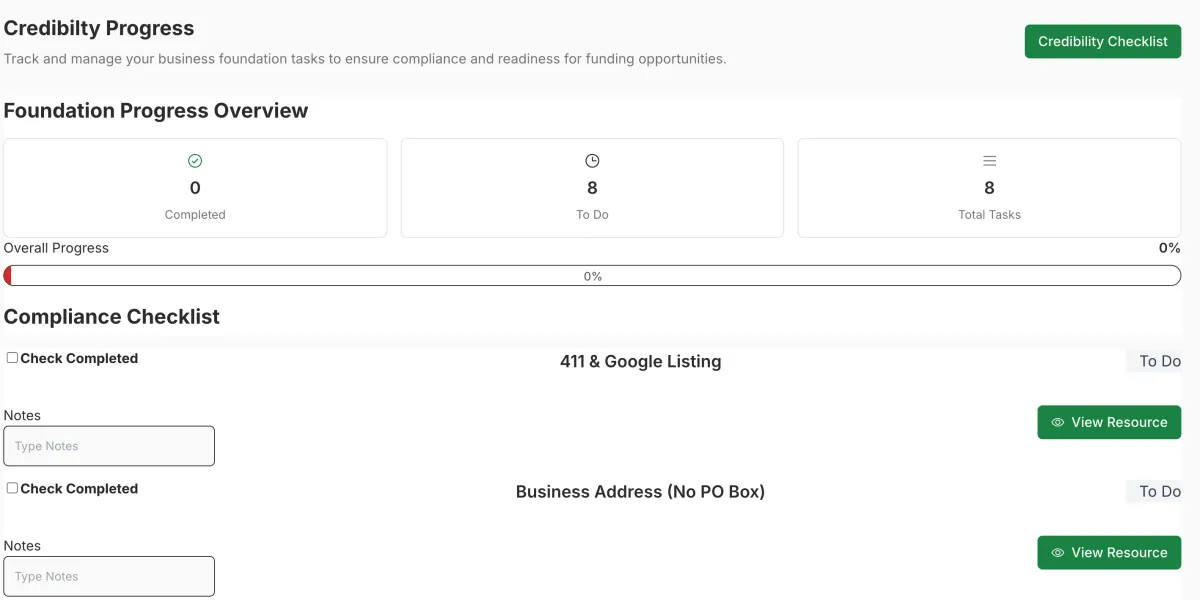Image resolution: width=1200 pixels, height=600 pixels.
Task: View Resource for Business Address task
Action: 1109,552
